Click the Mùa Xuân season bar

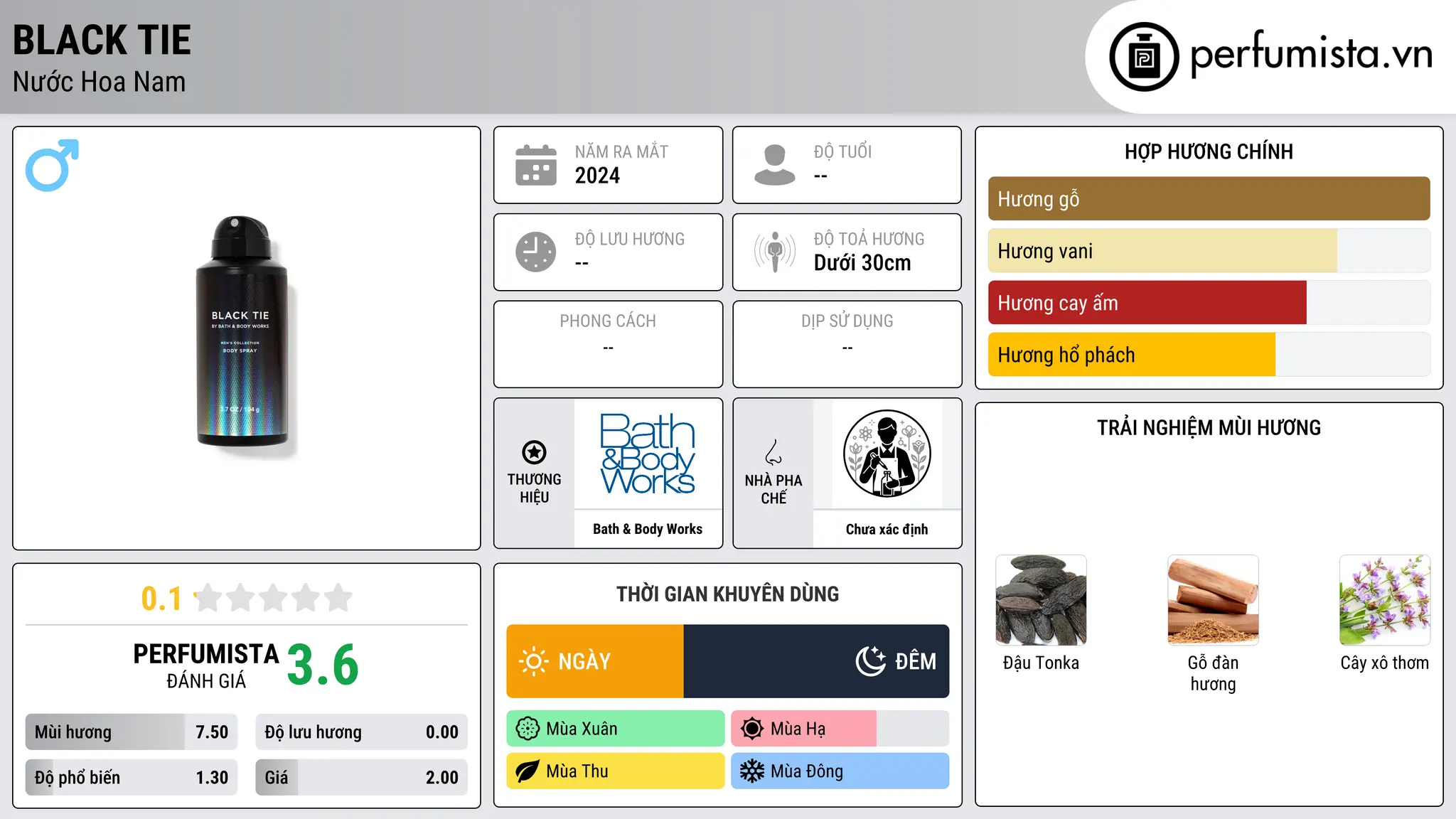616,729
